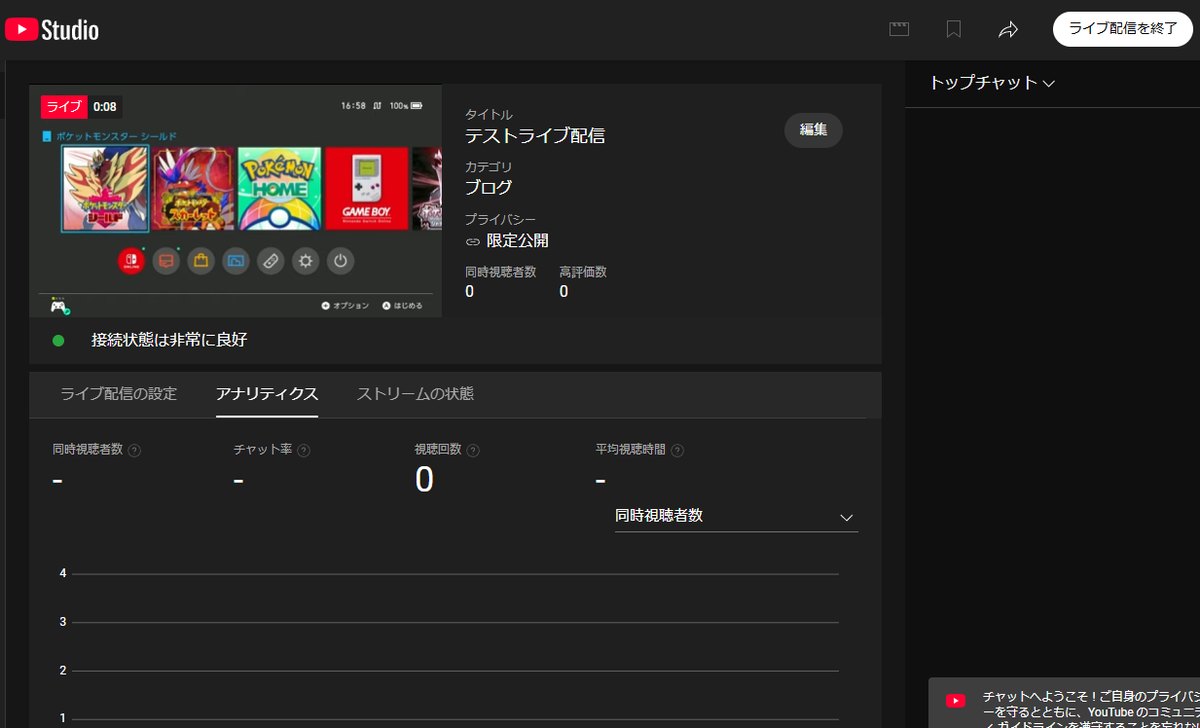This screenshot has width=1200, height=728.
Task: Click the 視聴回数 value 0
Action: click(424, 480)
